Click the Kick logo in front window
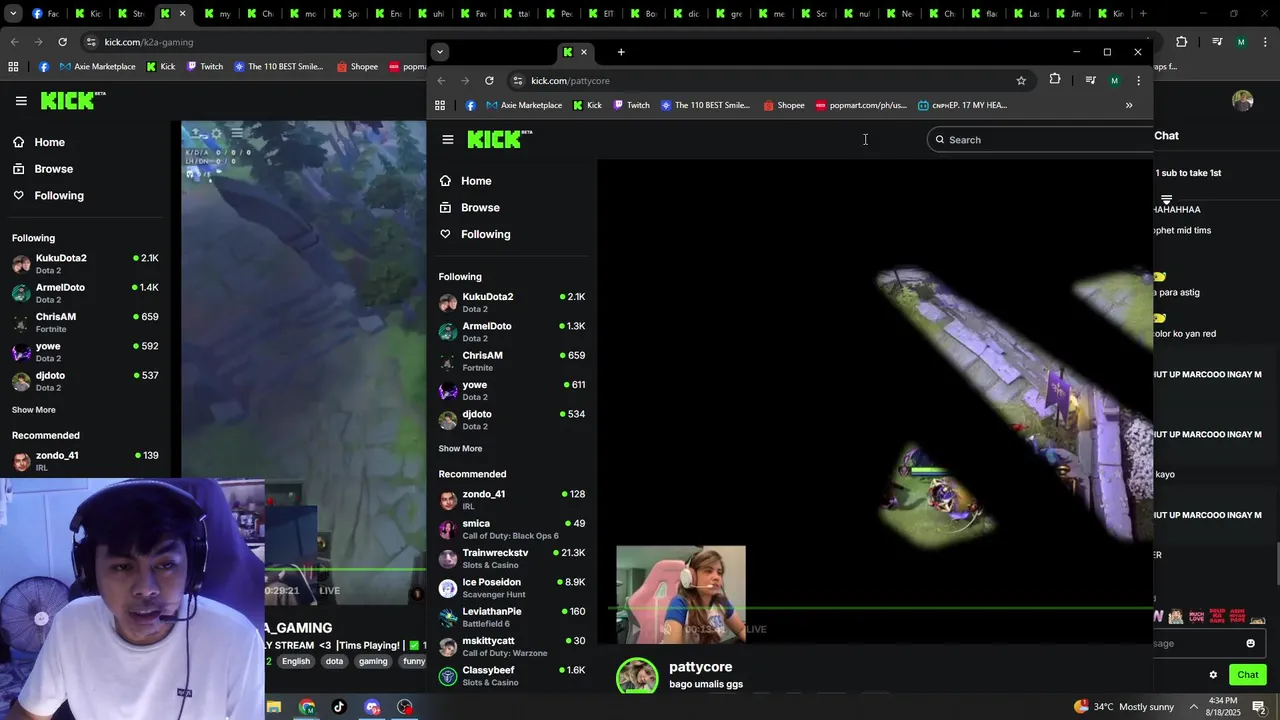 (x=499, y=140)
